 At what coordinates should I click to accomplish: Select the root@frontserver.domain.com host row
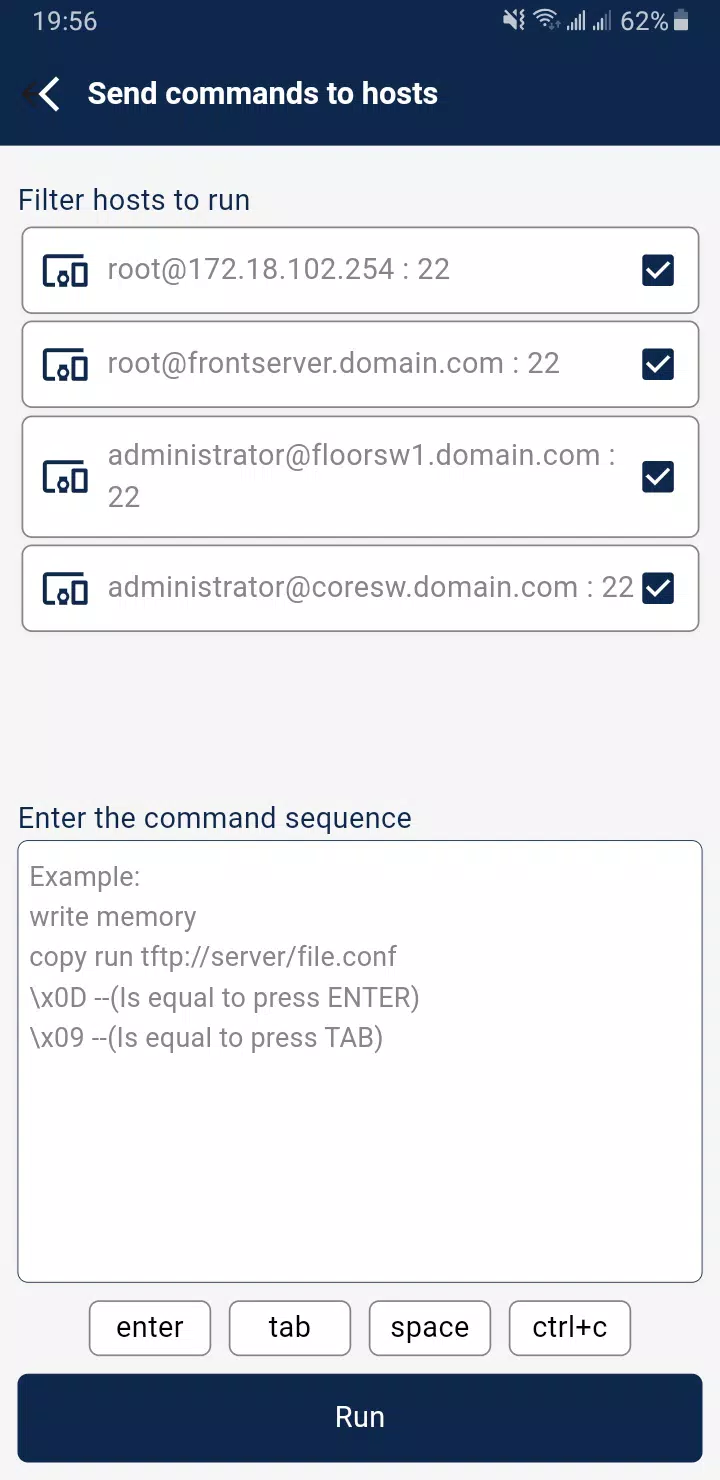(x=360, y=364)
